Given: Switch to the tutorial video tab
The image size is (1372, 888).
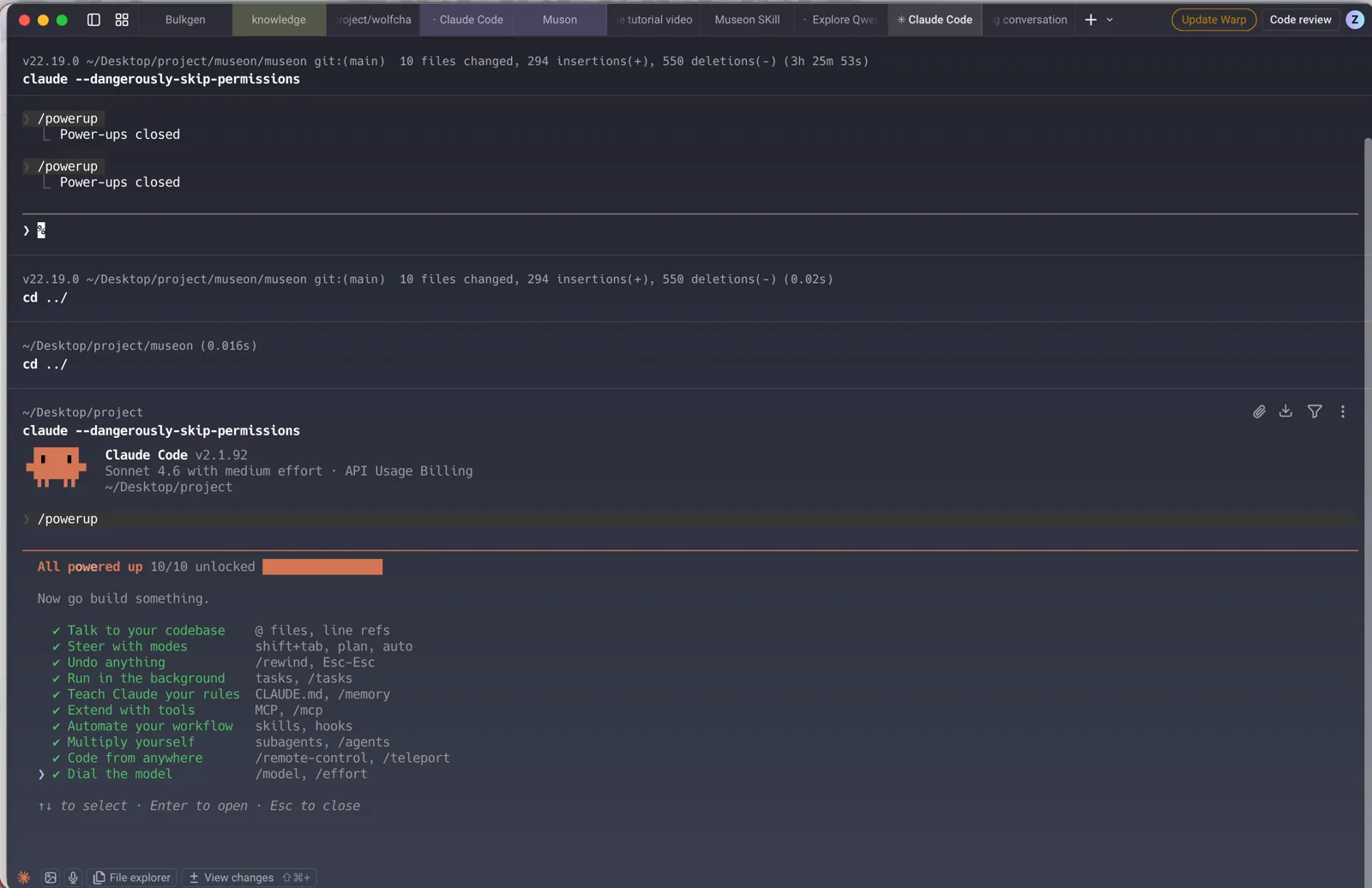Looking at the screenshot, I should (x=654, y=20).
